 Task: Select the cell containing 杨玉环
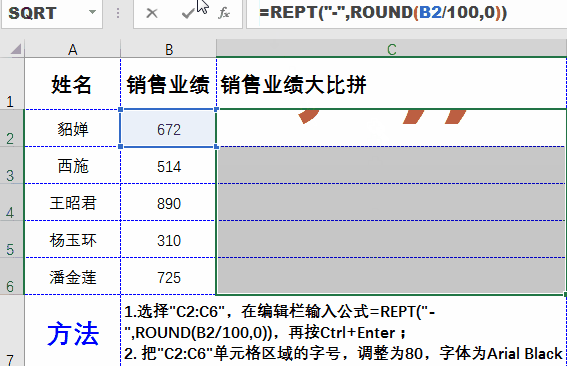[x=73, y=240]
